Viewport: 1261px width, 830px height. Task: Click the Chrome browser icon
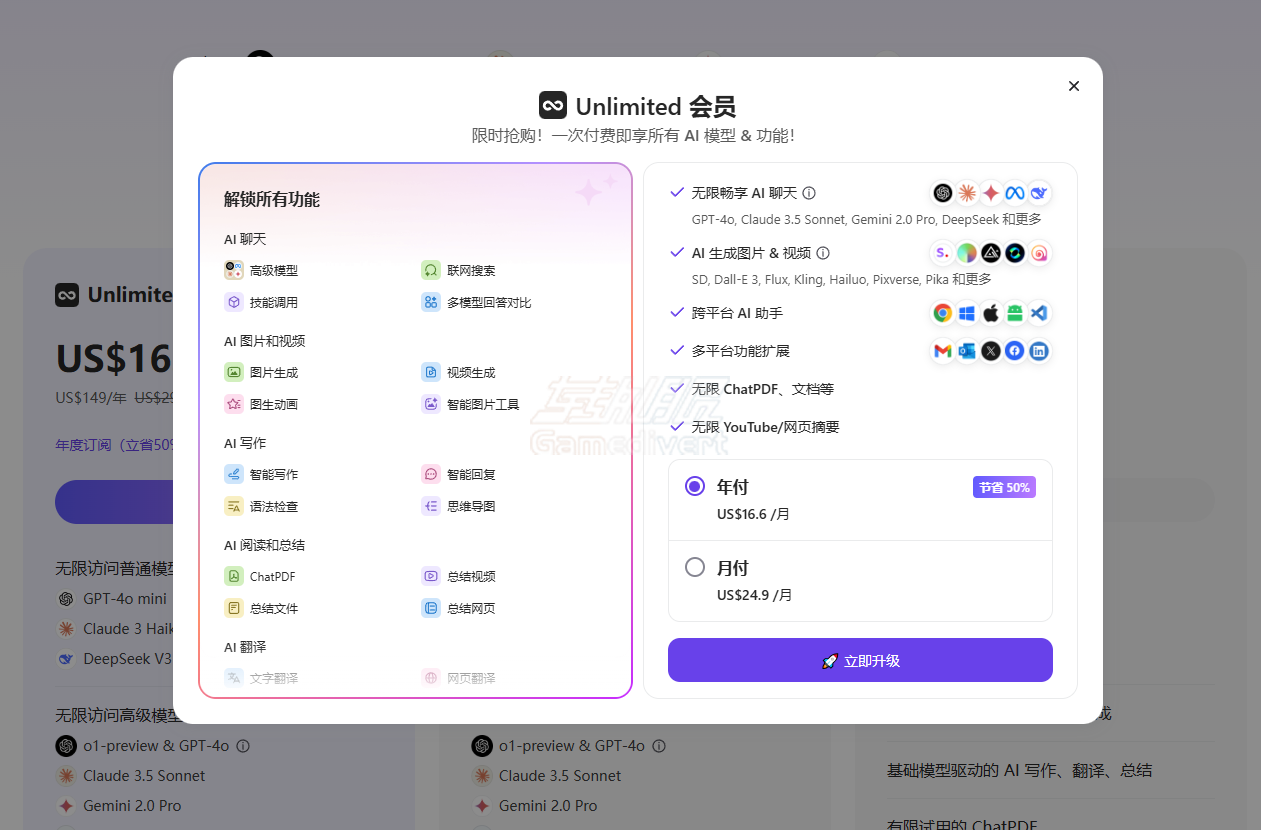tap(943, 313)
